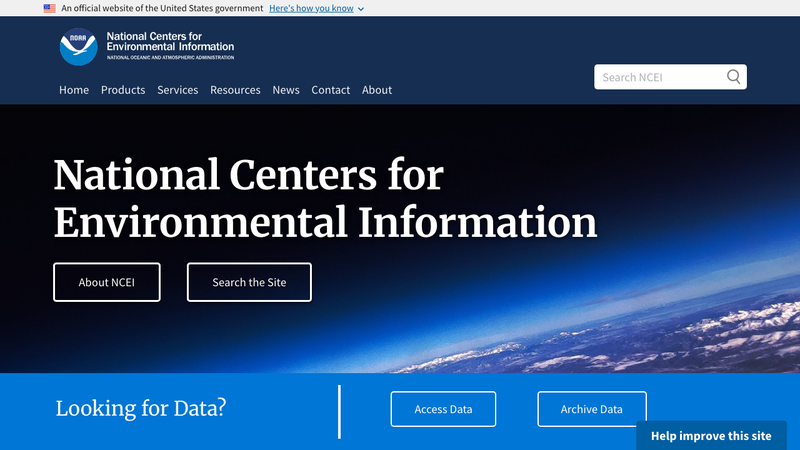Click the NOAA logo emblem
This screenshot has width=800, height=450.
click(78, 46)
